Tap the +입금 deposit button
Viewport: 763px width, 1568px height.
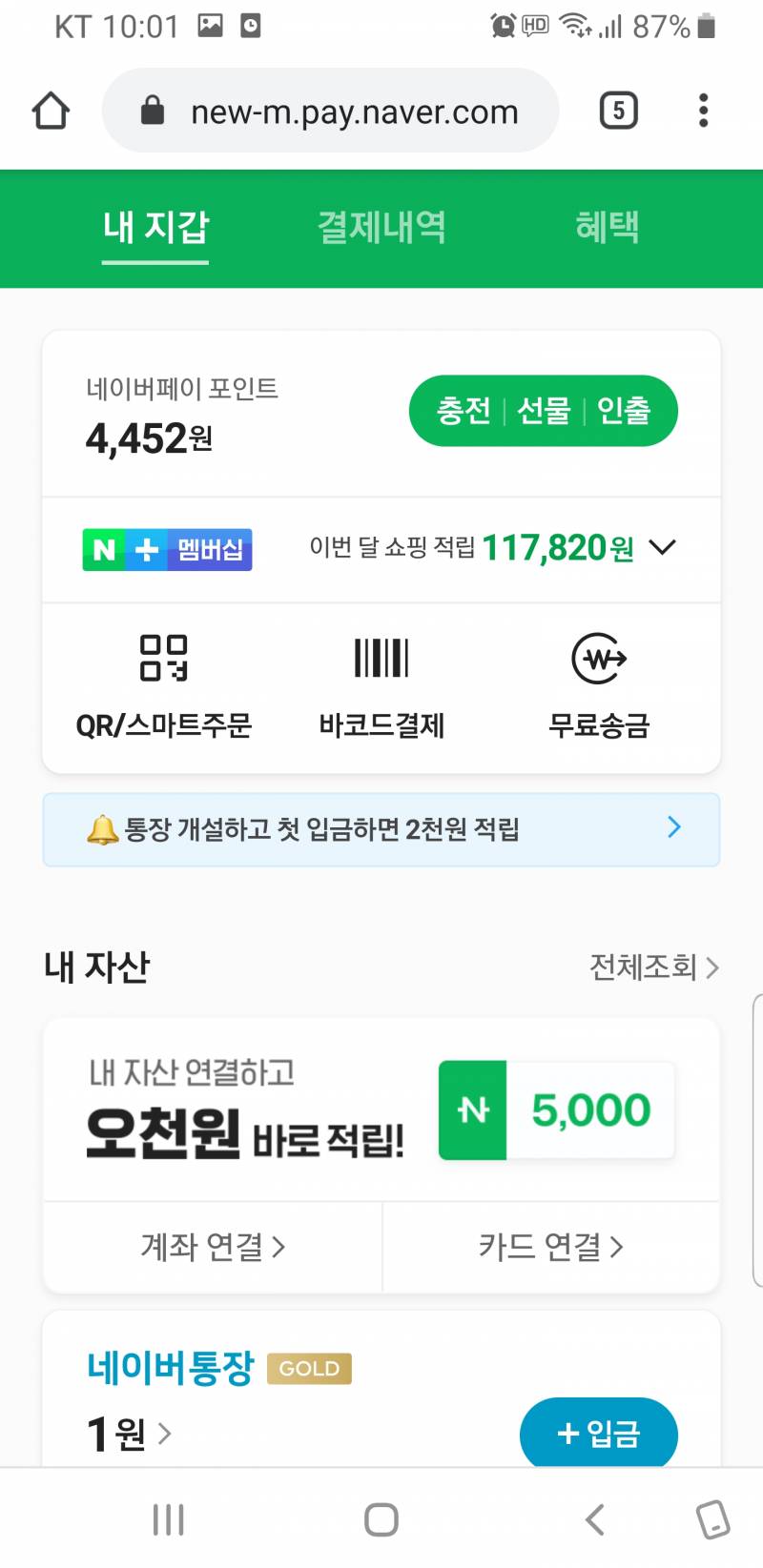coord(598,1434)
